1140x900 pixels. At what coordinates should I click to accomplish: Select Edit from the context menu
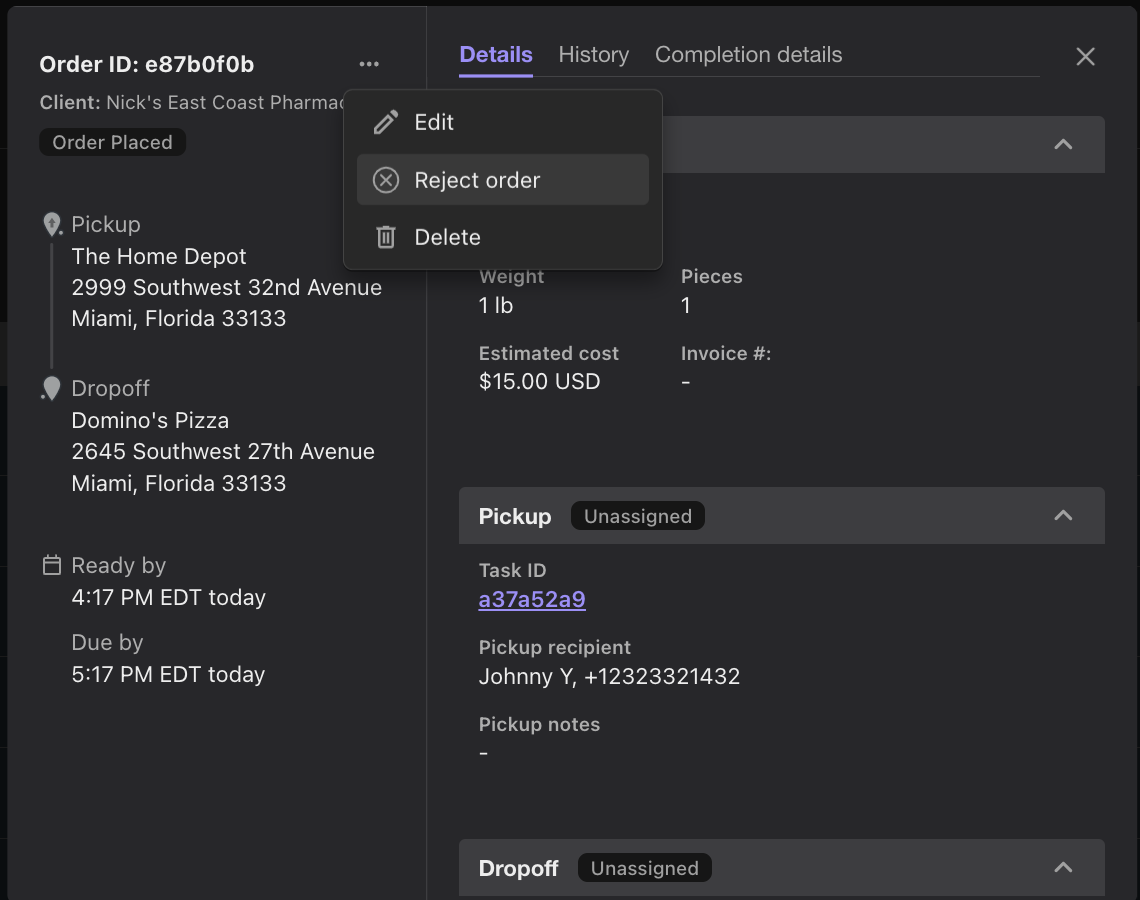click(433, 121)
